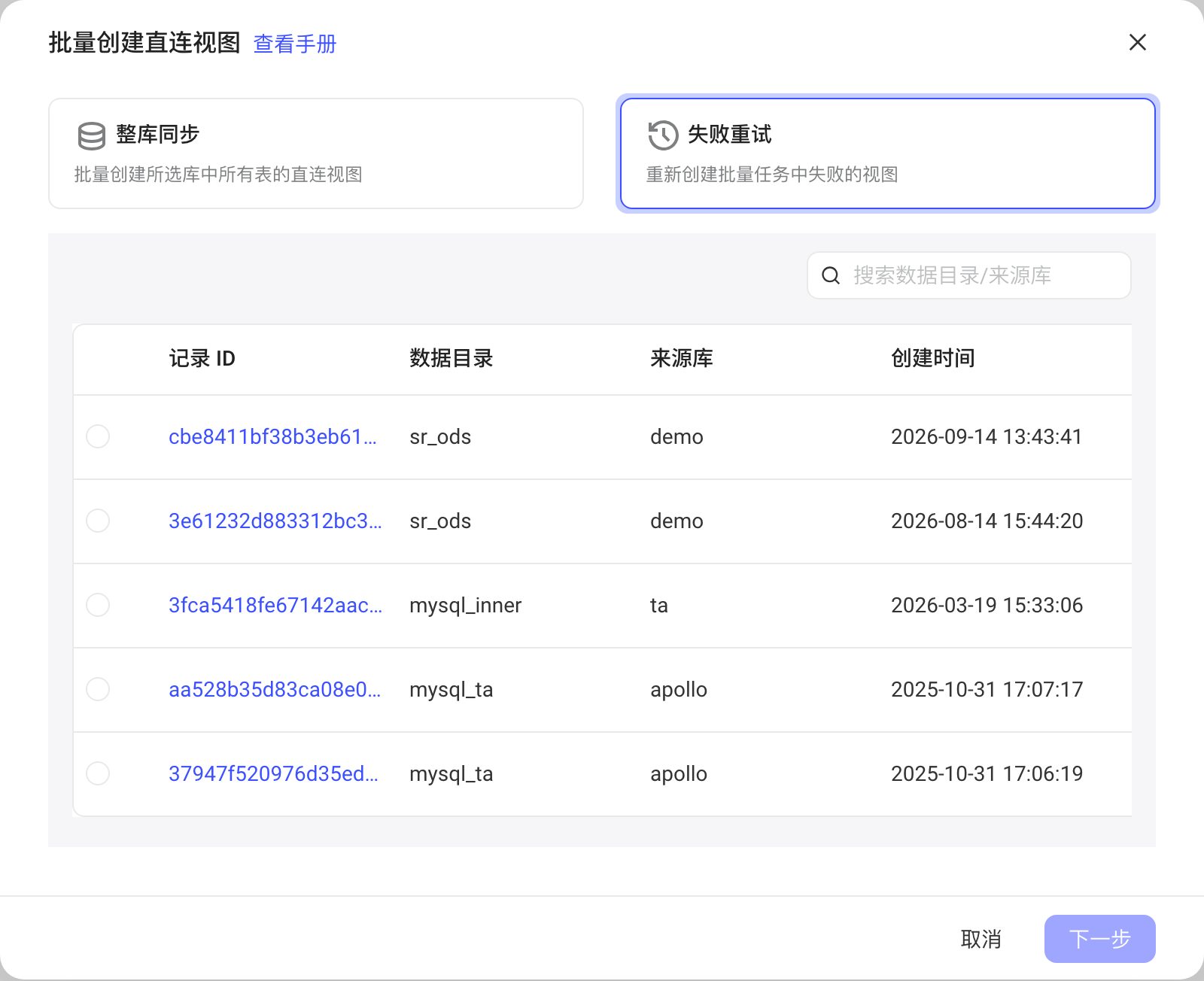Click the 来源库 column header

[x=682, y=358]
